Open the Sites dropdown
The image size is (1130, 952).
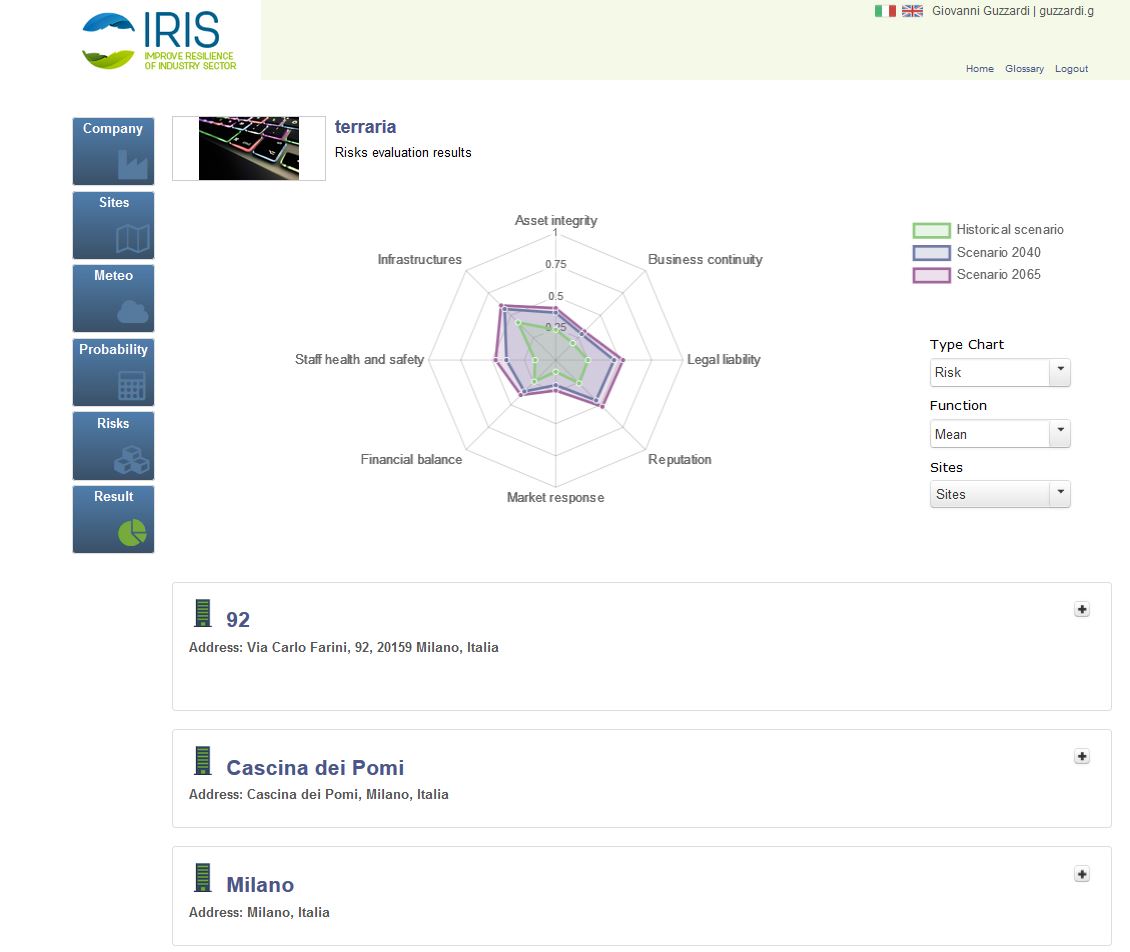(1000, 494)
